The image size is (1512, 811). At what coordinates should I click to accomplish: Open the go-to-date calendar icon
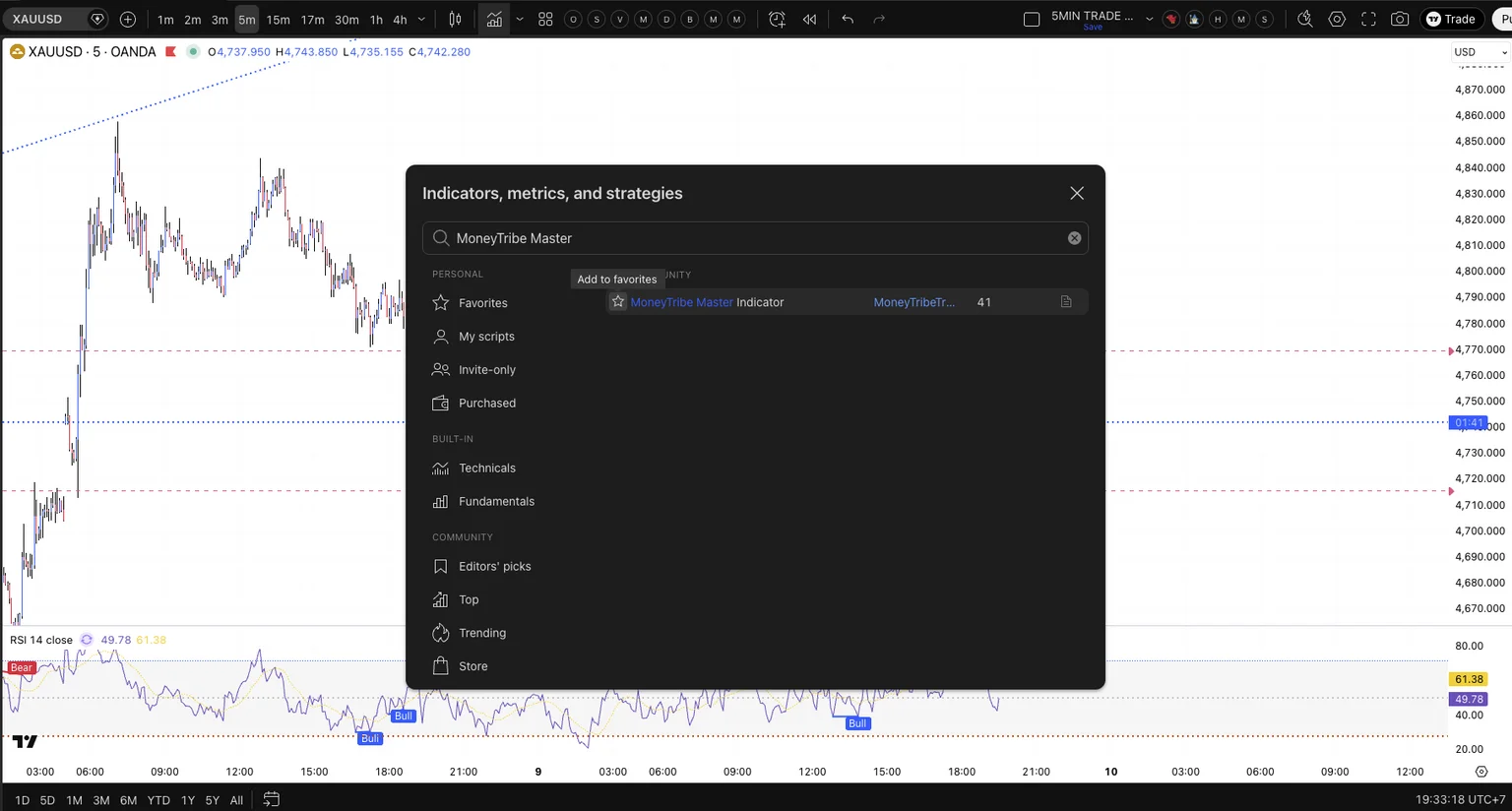point(272,799)
